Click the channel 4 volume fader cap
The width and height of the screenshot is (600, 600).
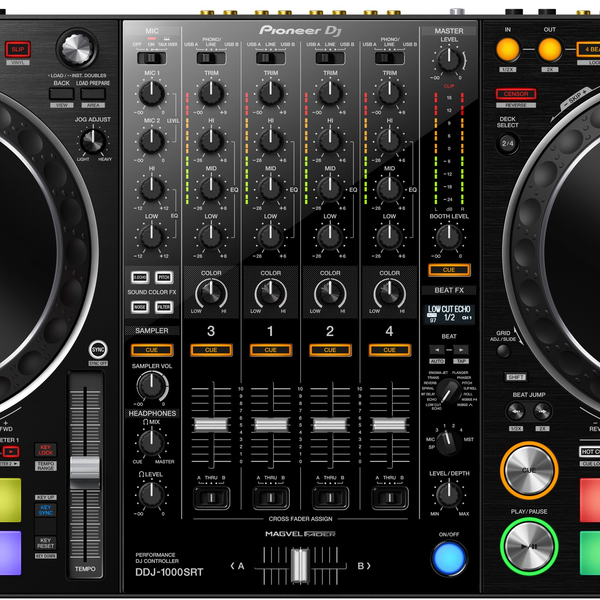click(390, 425)
